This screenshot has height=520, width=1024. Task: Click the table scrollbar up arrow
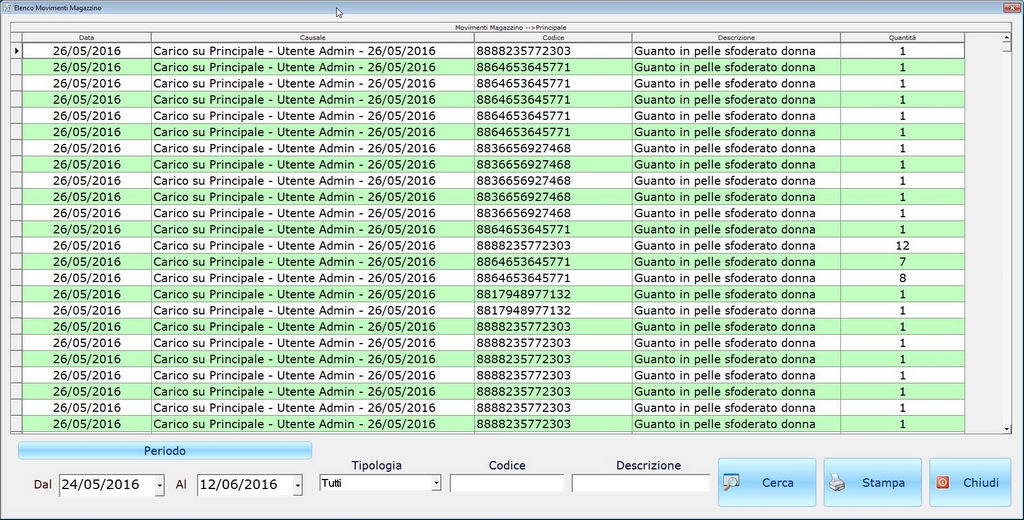[x=1006, y=39]
